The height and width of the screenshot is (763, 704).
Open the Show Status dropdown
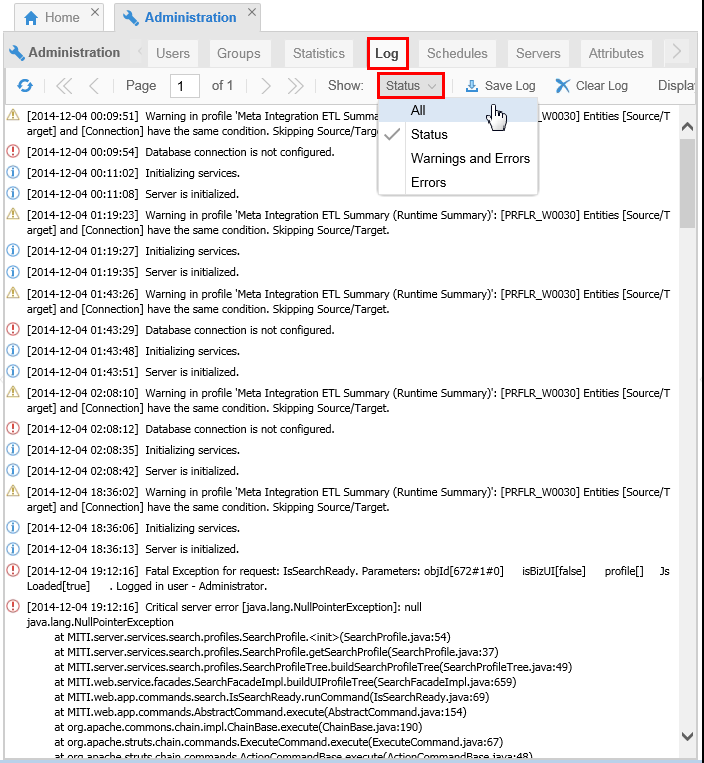coord(410,86)
